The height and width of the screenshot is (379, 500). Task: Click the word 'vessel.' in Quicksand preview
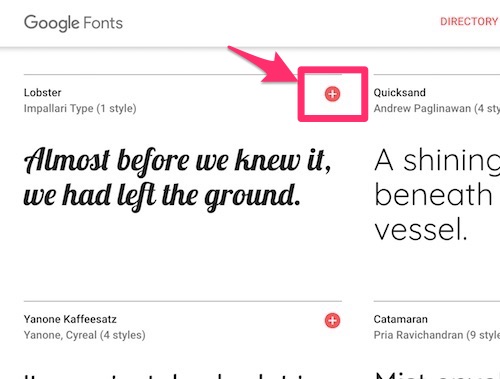(421, 229)
